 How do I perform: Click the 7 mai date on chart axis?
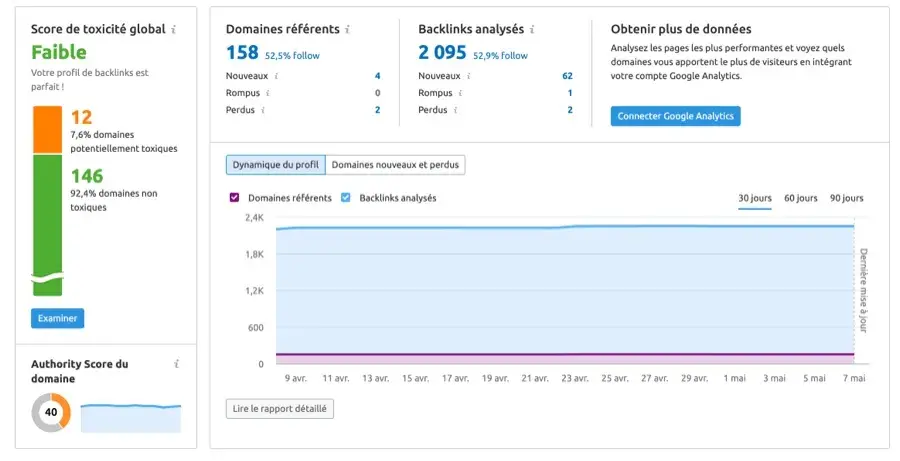(854, 378)
